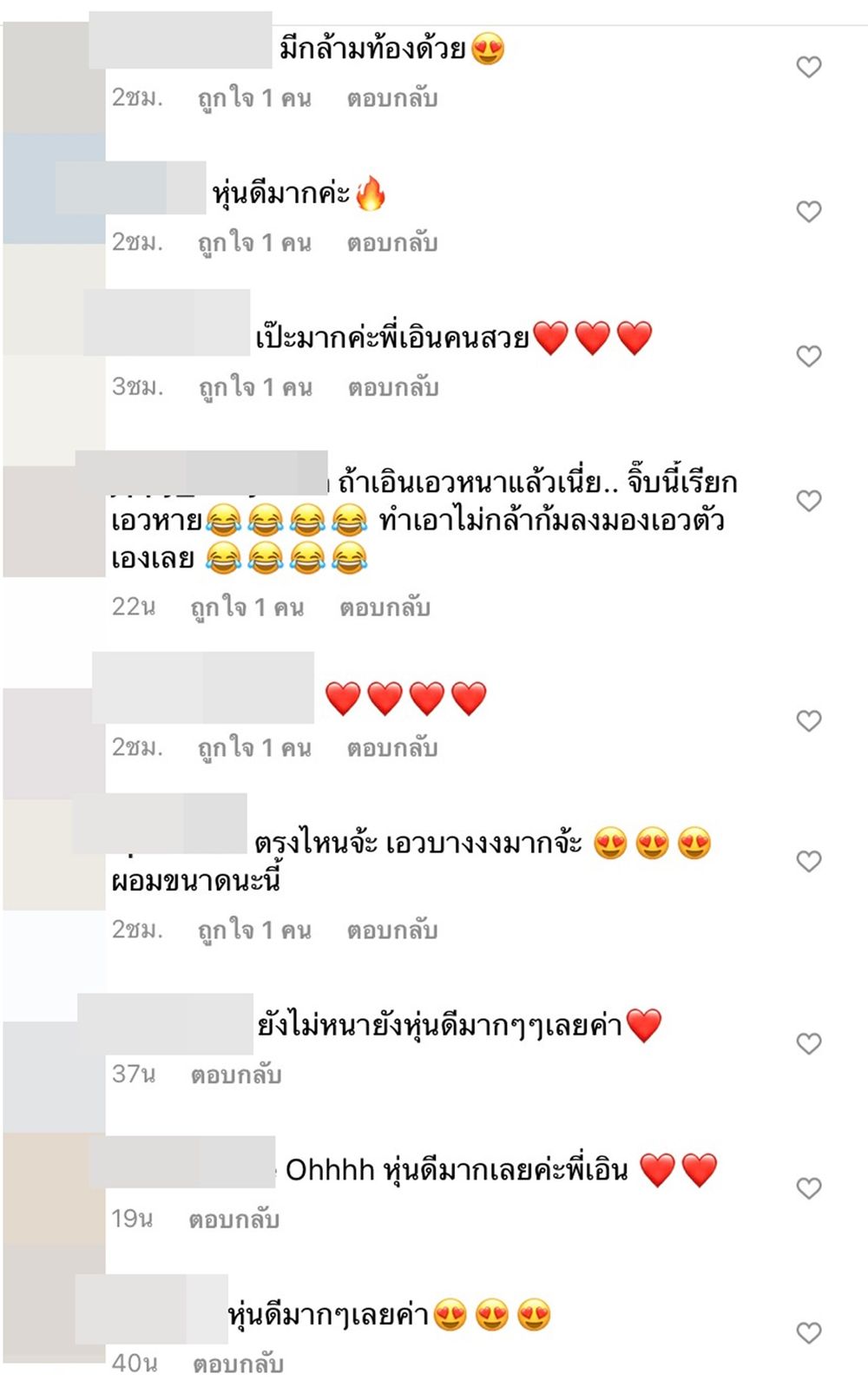868x1400 pixels.
Task: Like the 'มีกล้ามท้องด้วย' comment with heart
Action: coord(809,67)
